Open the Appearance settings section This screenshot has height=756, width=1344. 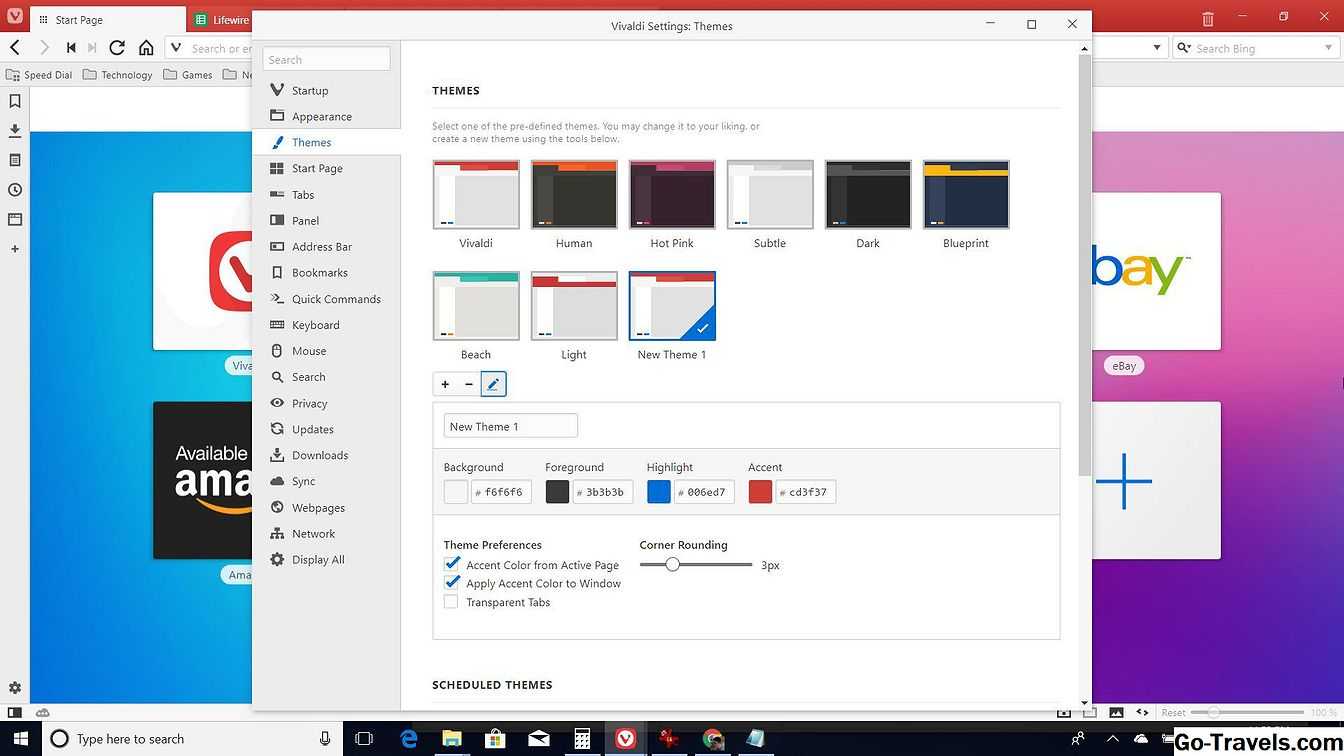[321, 116]
